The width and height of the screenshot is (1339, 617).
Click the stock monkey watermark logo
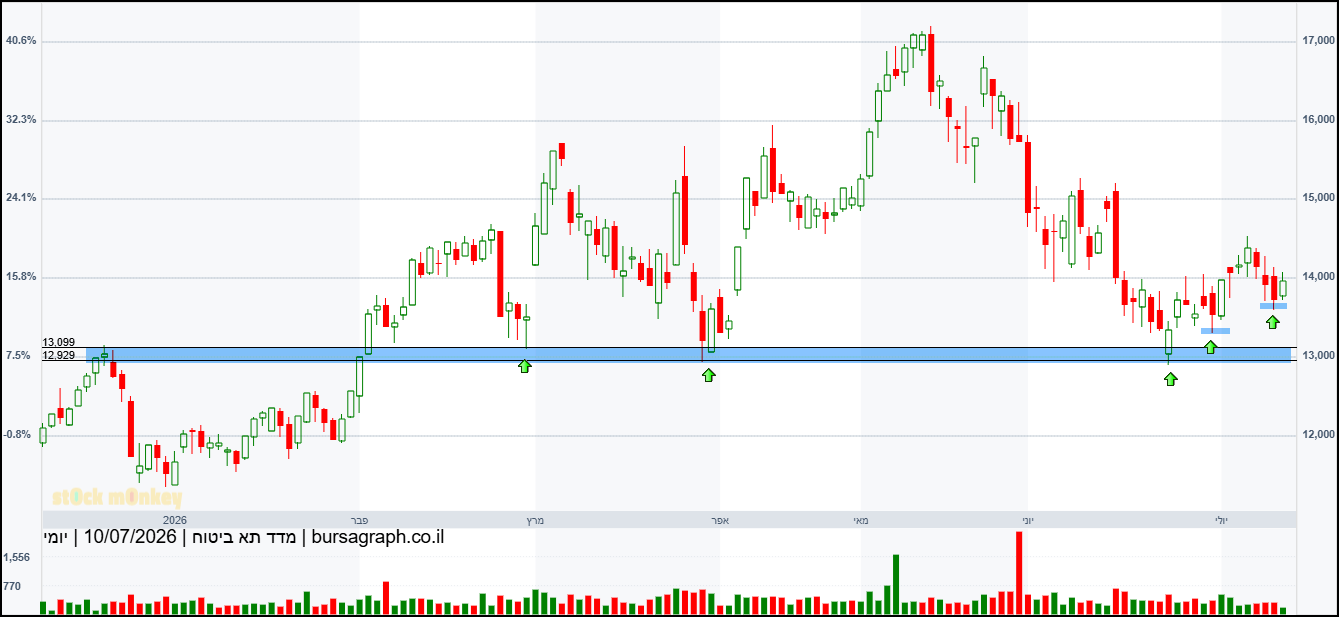(117, 497)
